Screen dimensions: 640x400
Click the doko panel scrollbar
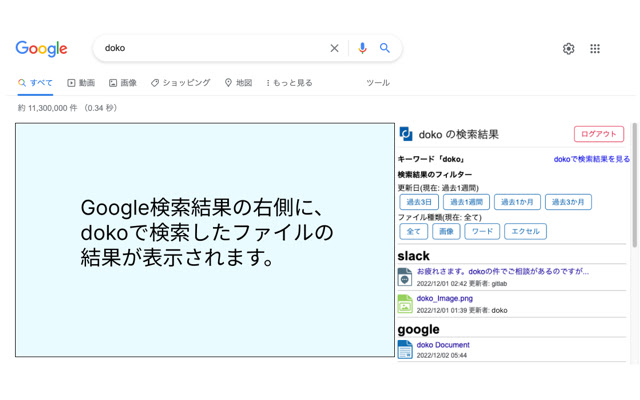(634, 185)
